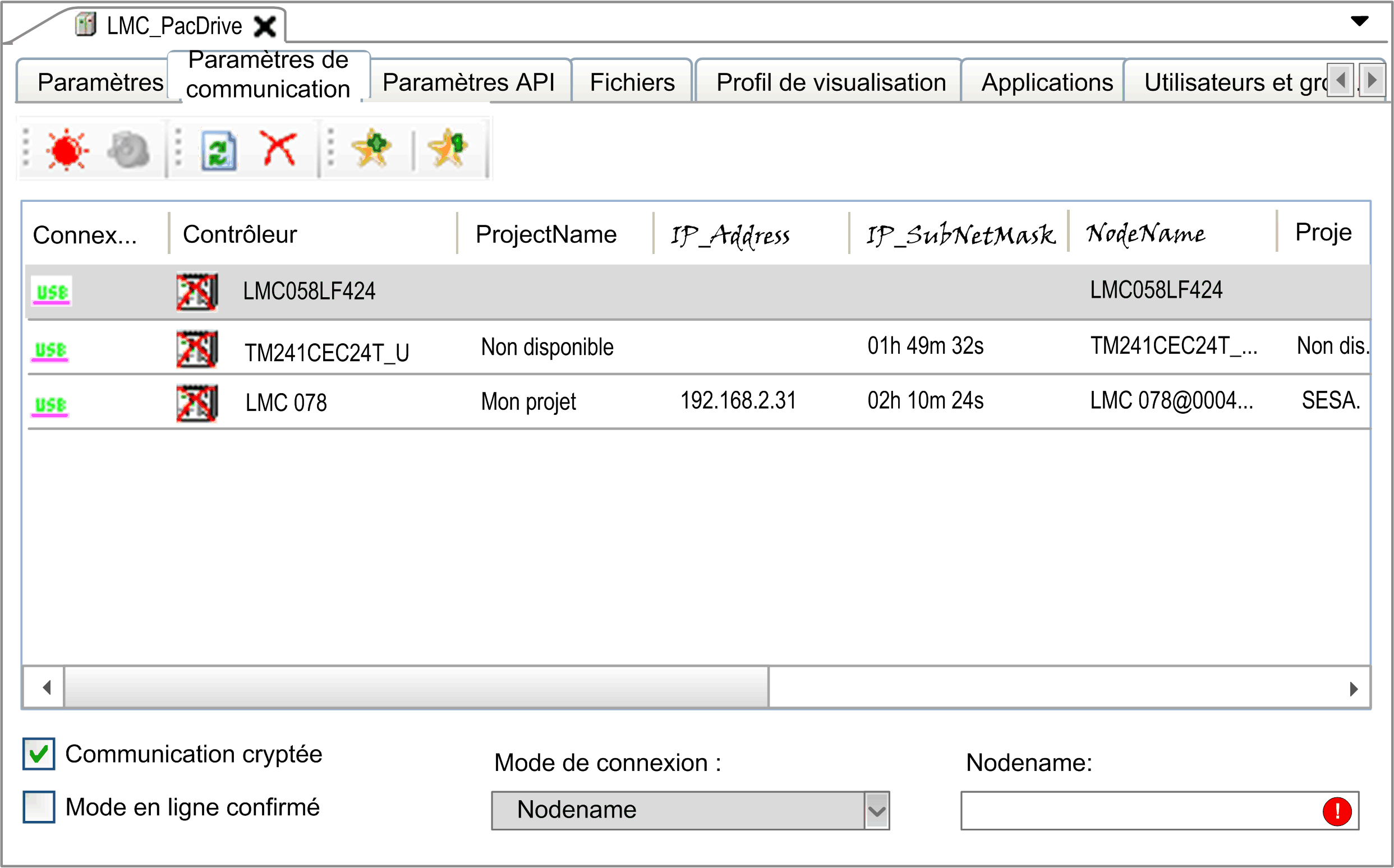This screenshot has height=868, width=1394.
Task: Enable Mode en ligne confirmé checkbox
Action: tap(39, 806)
